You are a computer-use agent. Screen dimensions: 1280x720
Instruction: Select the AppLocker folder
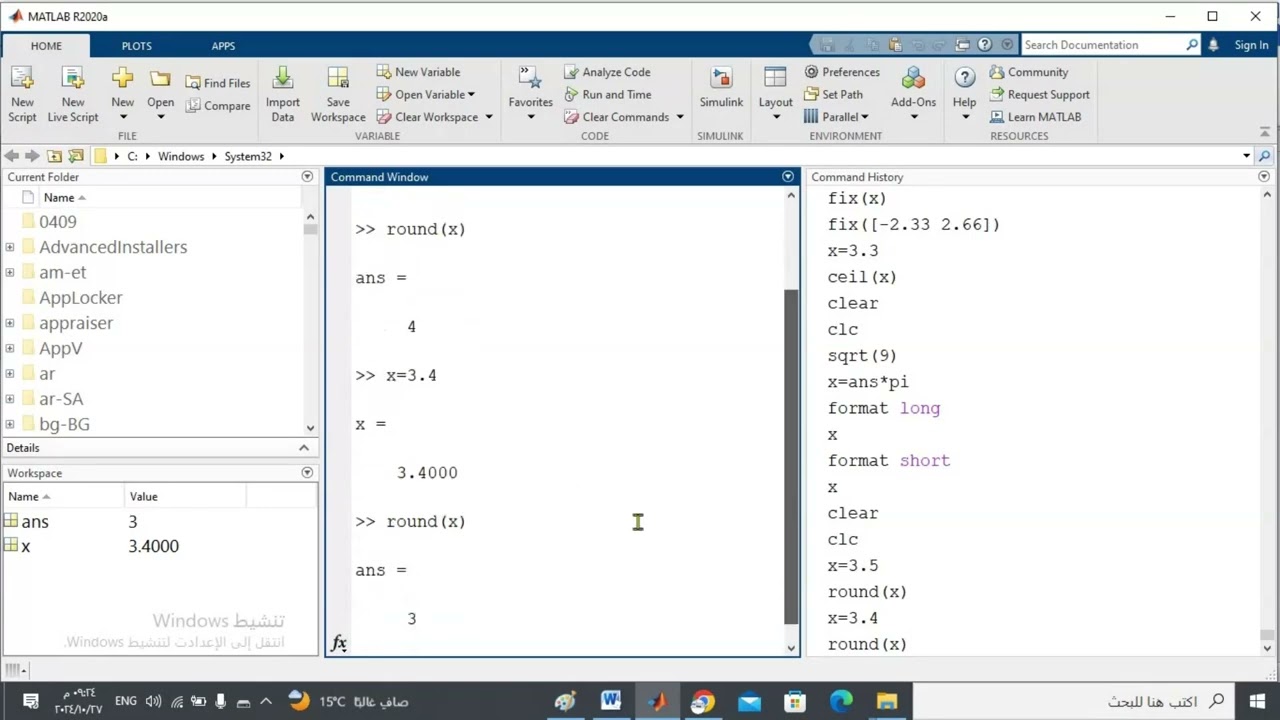(x=81, y=298)
